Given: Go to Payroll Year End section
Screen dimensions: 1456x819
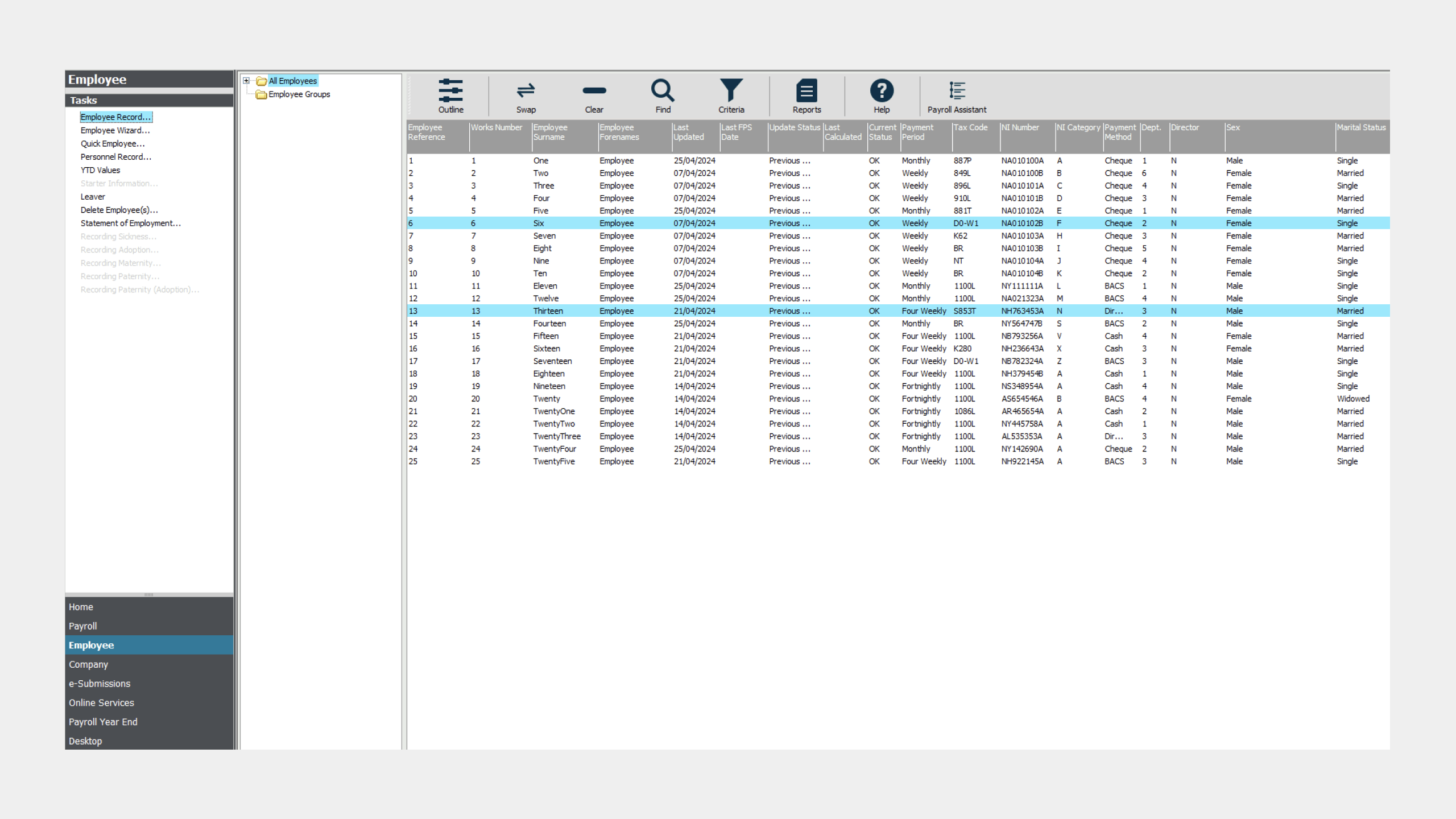Looking at the screenshot, I should [103, 722].
